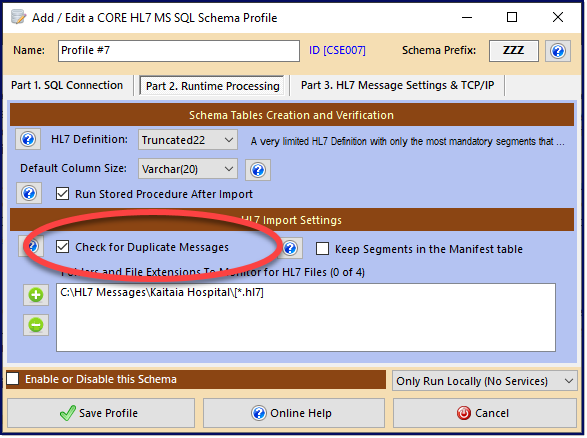Click HL7 Definition description text
The height and width of the screenshot is (438, 587).
407,141
